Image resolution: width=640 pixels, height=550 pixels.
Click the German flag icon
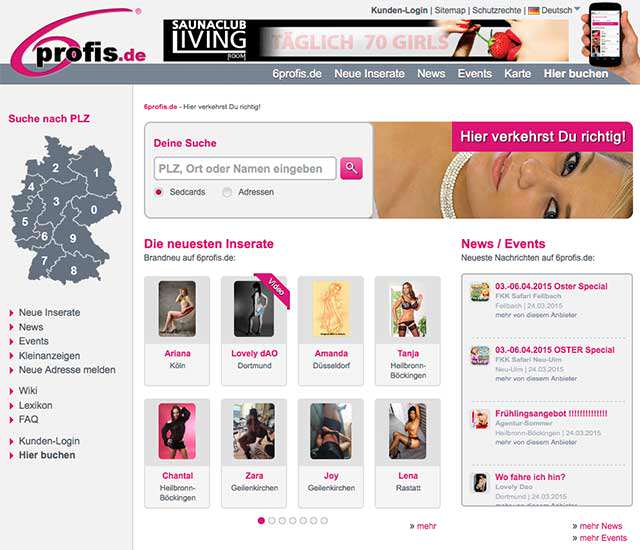[533, 11]
